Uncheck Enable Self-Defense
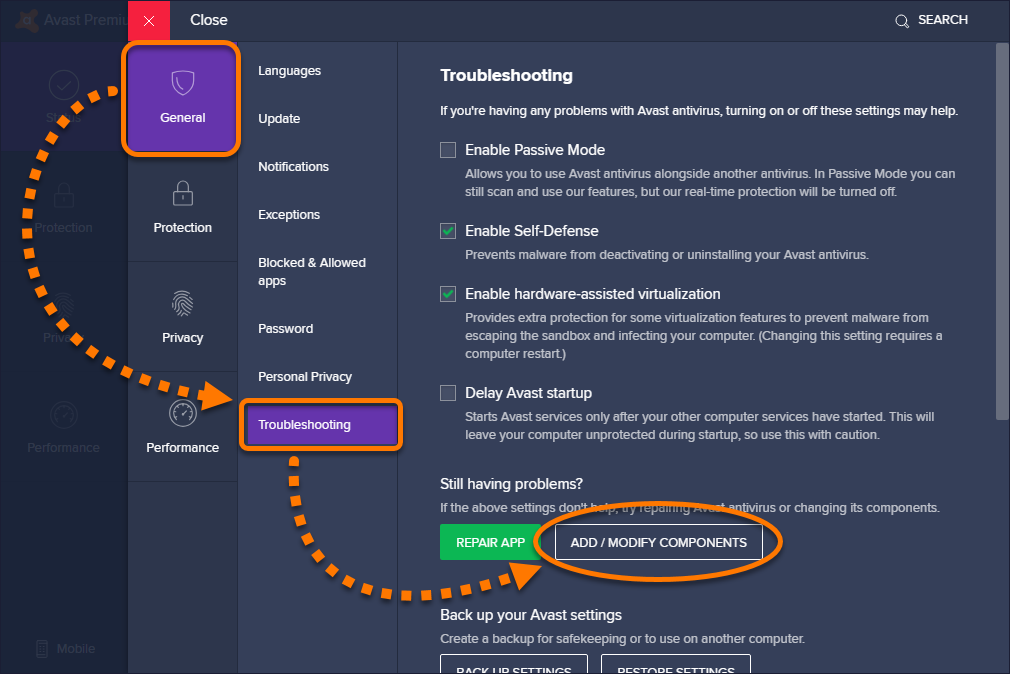Screen dimensions: 1010x674 point(448,231)
